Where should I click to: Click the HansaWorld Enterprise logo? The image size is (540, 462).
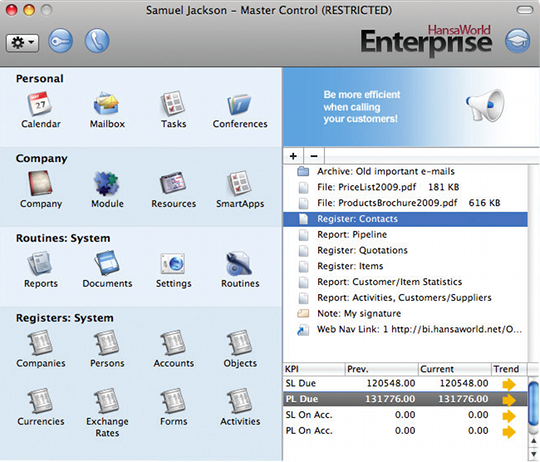pyautogui.click(x=426, y=41)
